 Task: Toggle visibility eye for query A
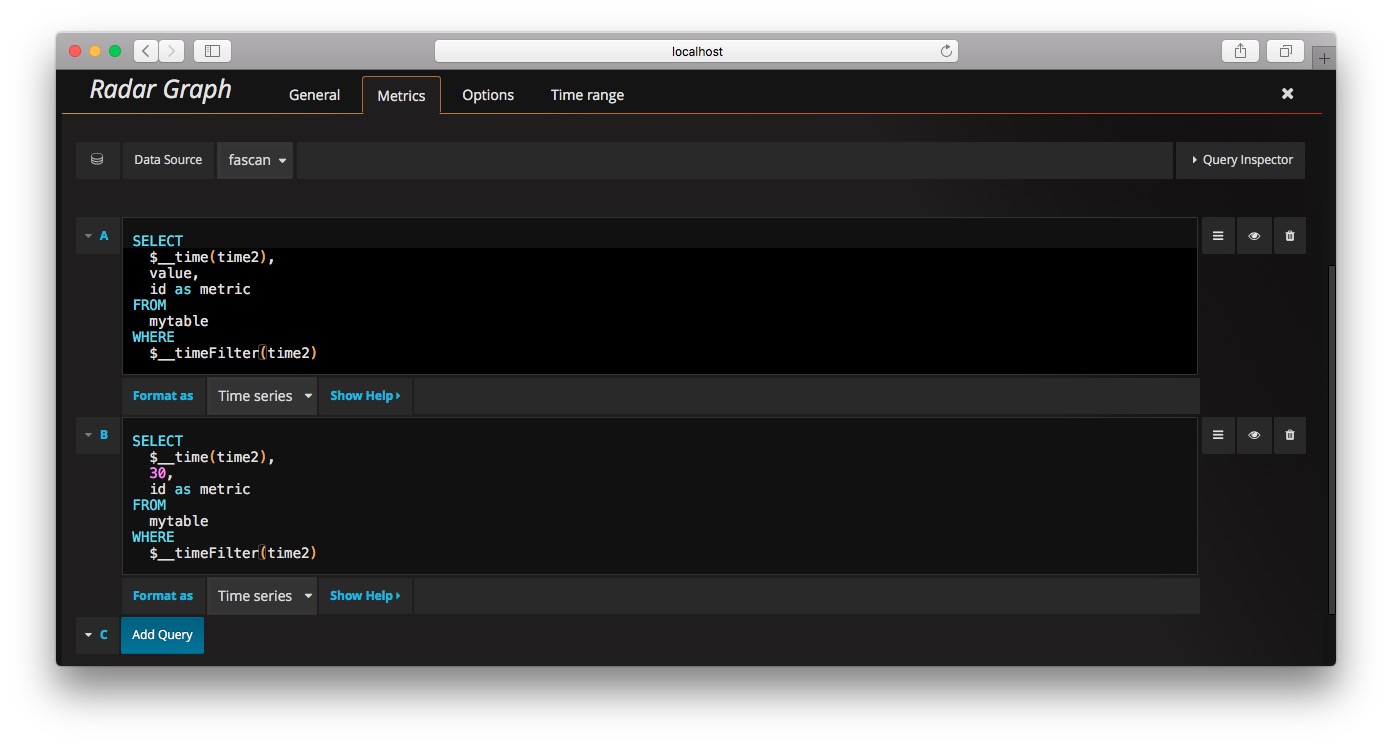click(x=1254, y=236)
